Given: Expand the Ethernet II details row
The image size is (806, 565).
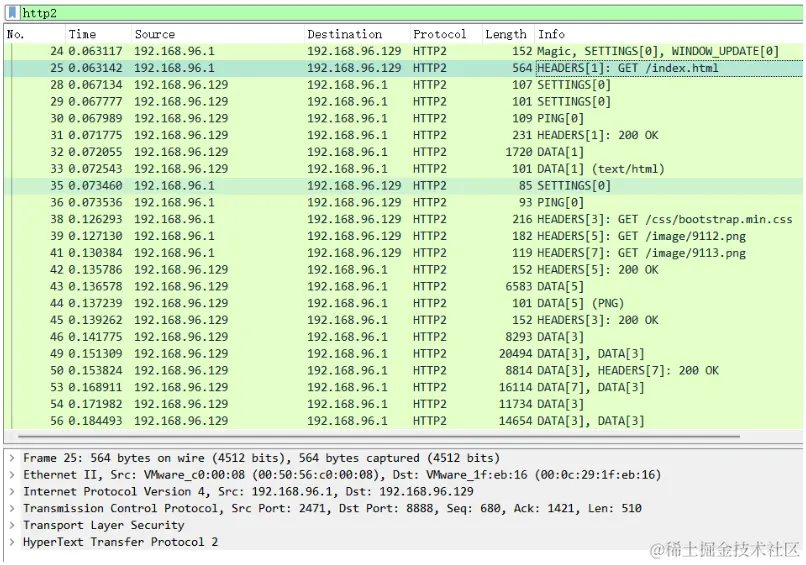Looking at the screenshot, I should 12,475.
